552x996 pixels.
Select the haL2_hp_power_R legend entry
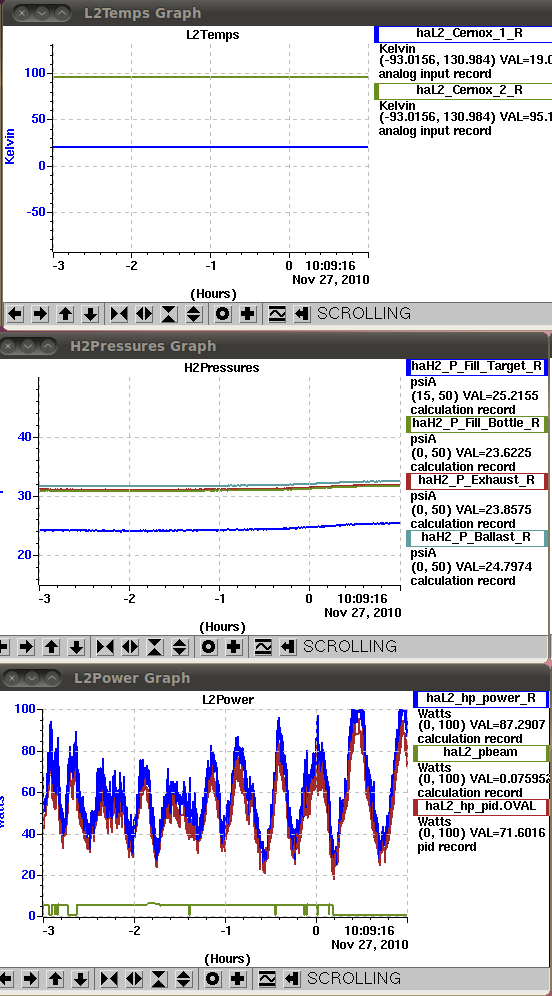(480, 698)
